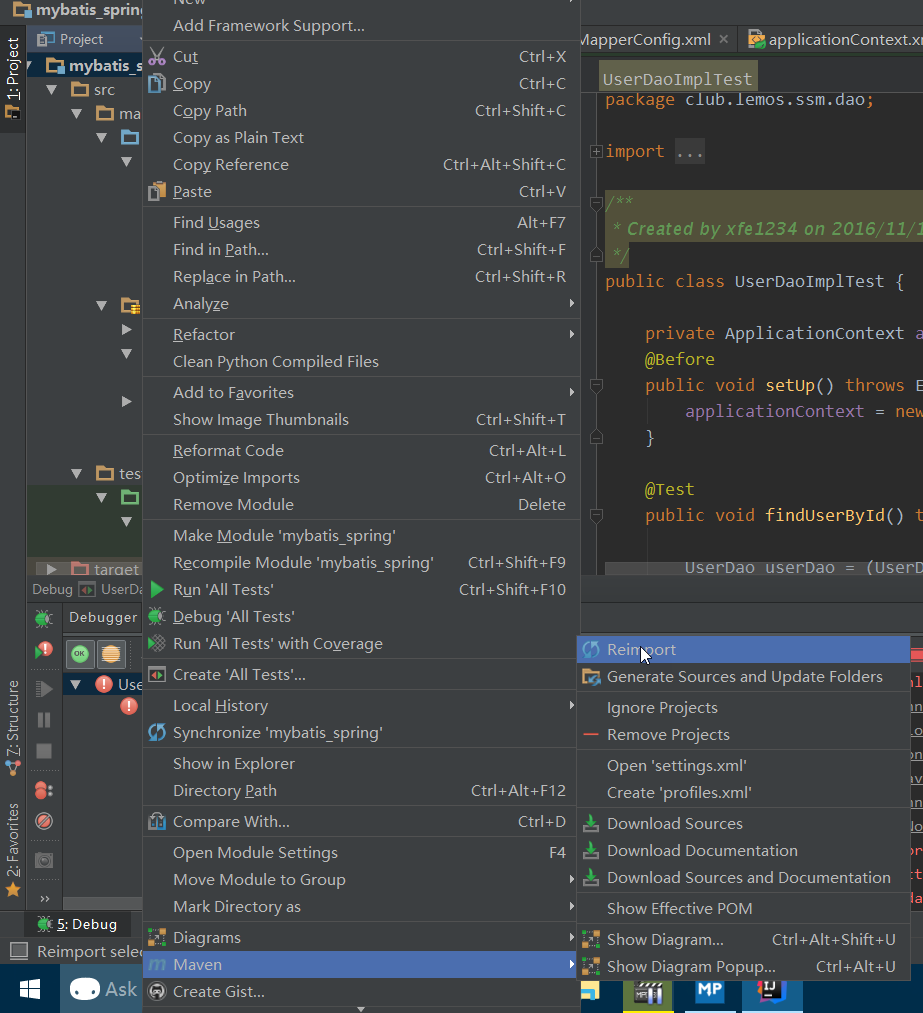923x1013 pixels.
Task: Click the tool window toggle icon in status bar
Action: [x=18, y=952]
